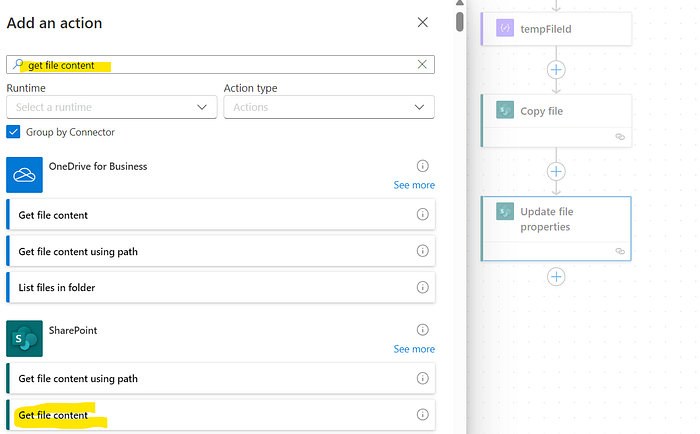View info for List files in folder

click(422, 287)
